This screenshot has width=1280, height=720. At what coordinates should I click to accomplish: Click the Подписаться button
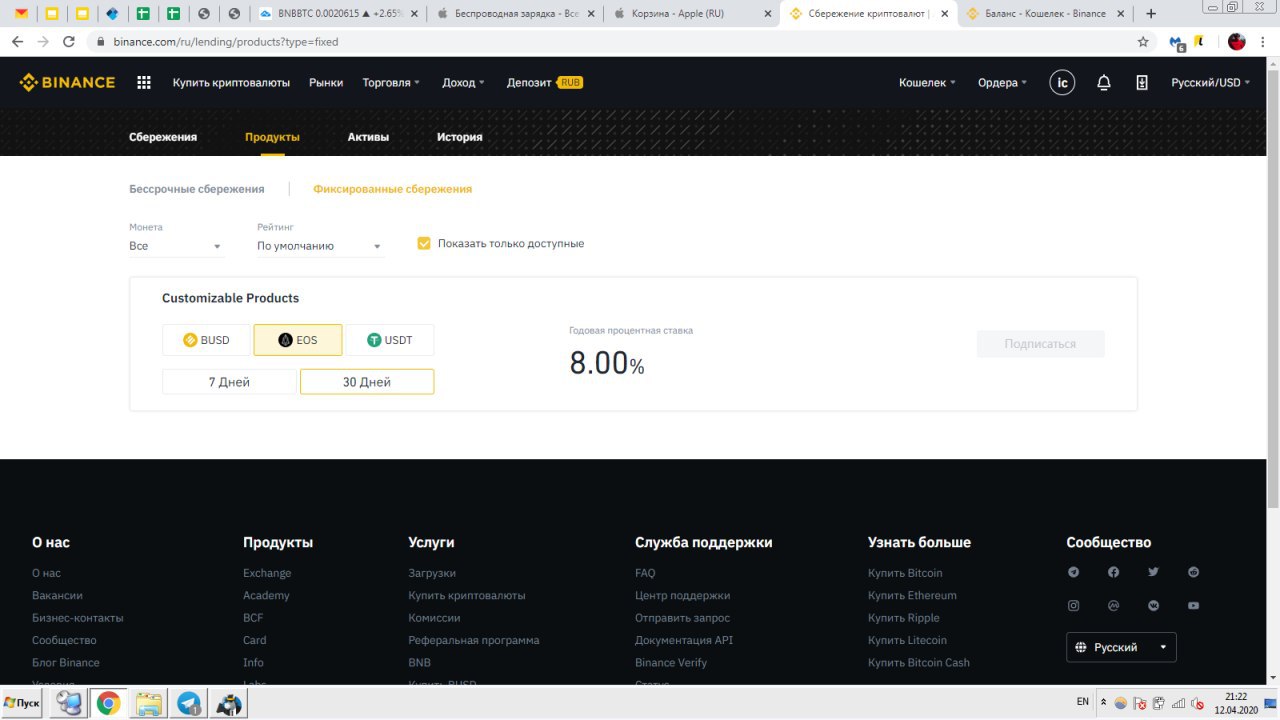point(1040,344)
